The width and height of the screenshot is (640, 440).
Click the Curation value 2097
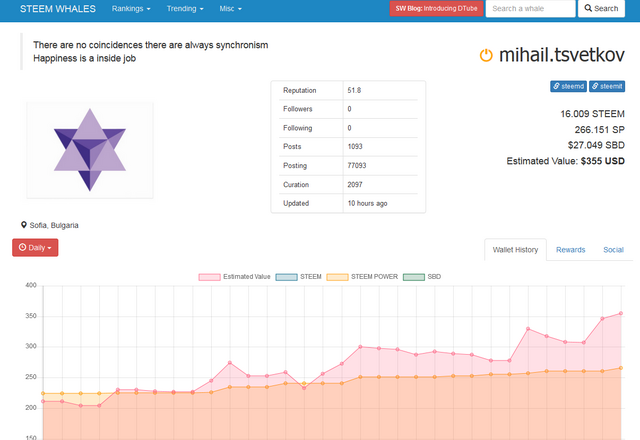click(x=355, y=184)
